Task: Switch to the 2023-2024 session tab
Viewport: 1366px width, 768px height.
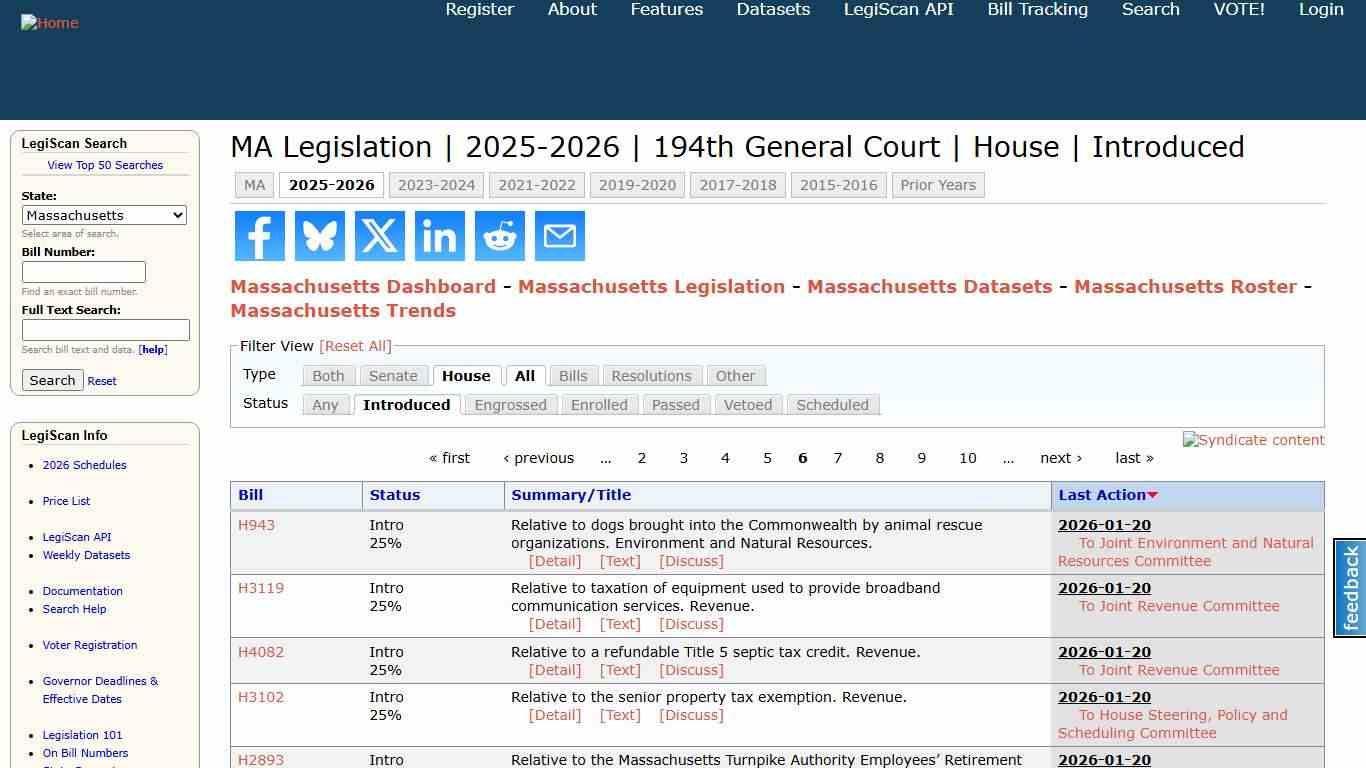Action: 436,184
